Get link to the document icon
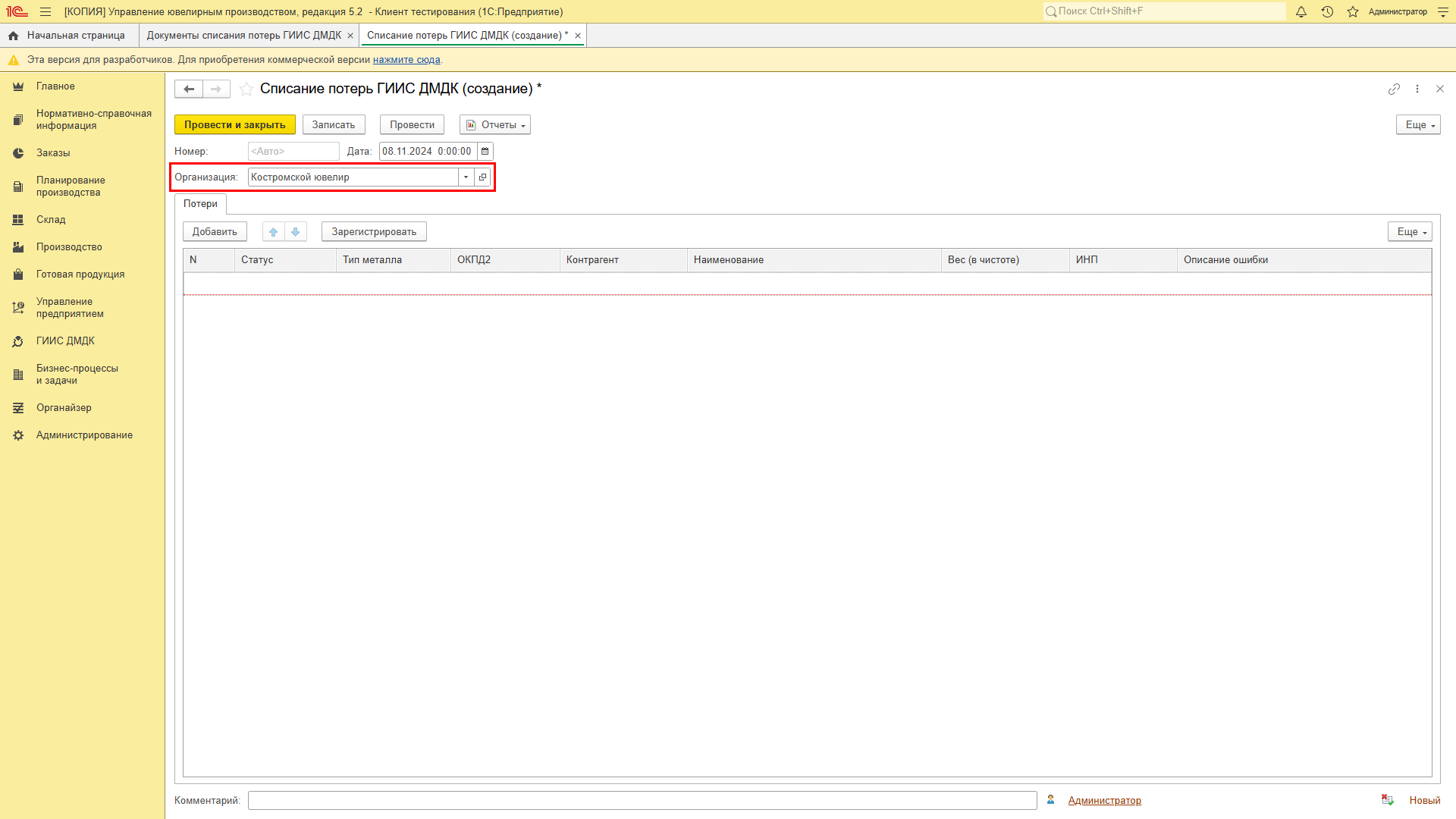This screenshot has height=819, width=1456. pos(1394,89)
